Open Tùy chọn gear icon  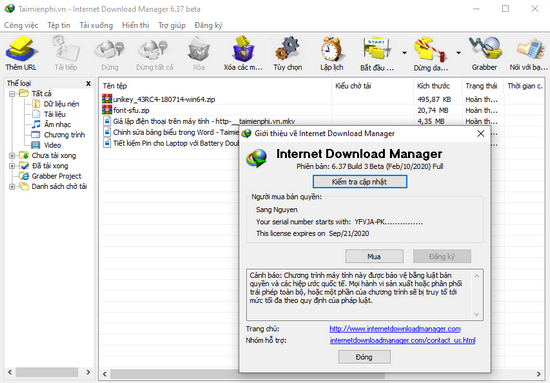pos(287,49)
